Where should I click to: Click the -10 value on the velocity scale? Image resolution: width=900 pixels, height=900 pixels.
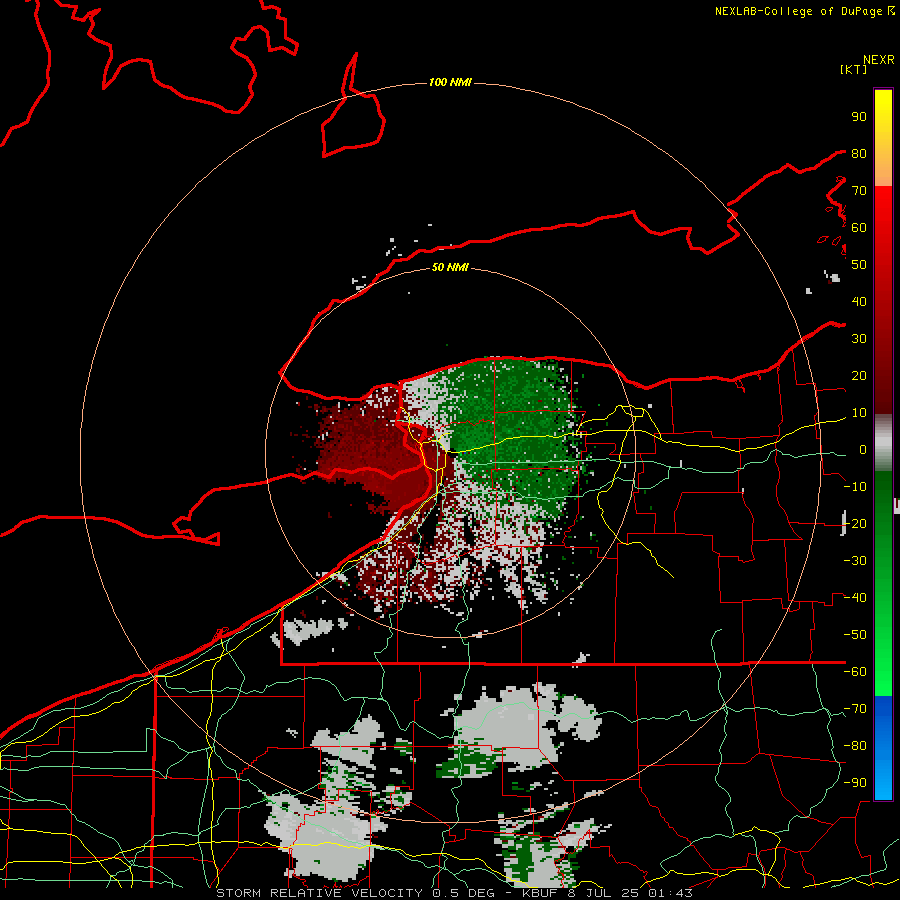click(x=855, y=487)
